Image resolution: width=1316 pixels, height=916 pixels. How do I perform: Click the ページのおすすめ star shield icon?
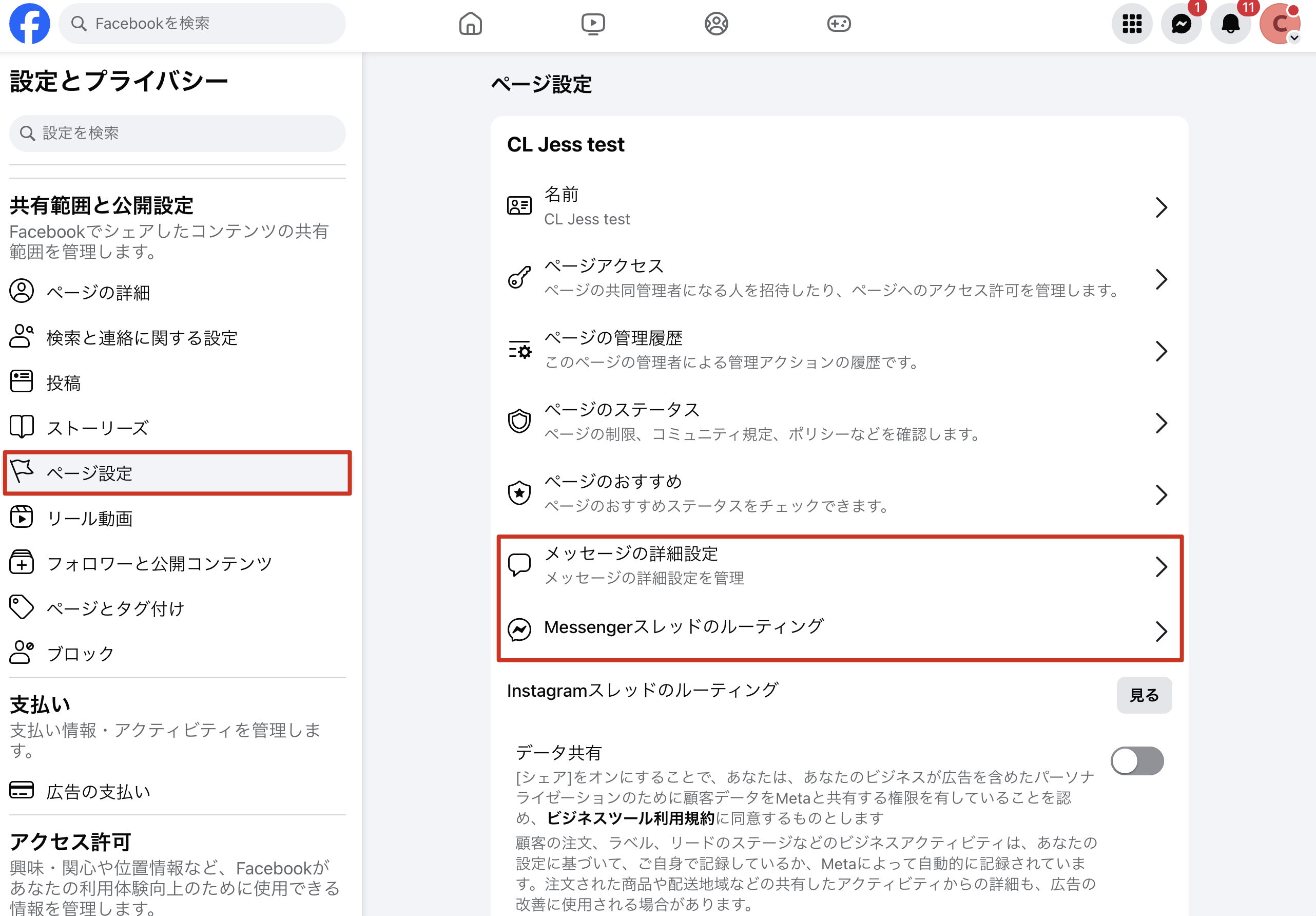tap(519, 493)
